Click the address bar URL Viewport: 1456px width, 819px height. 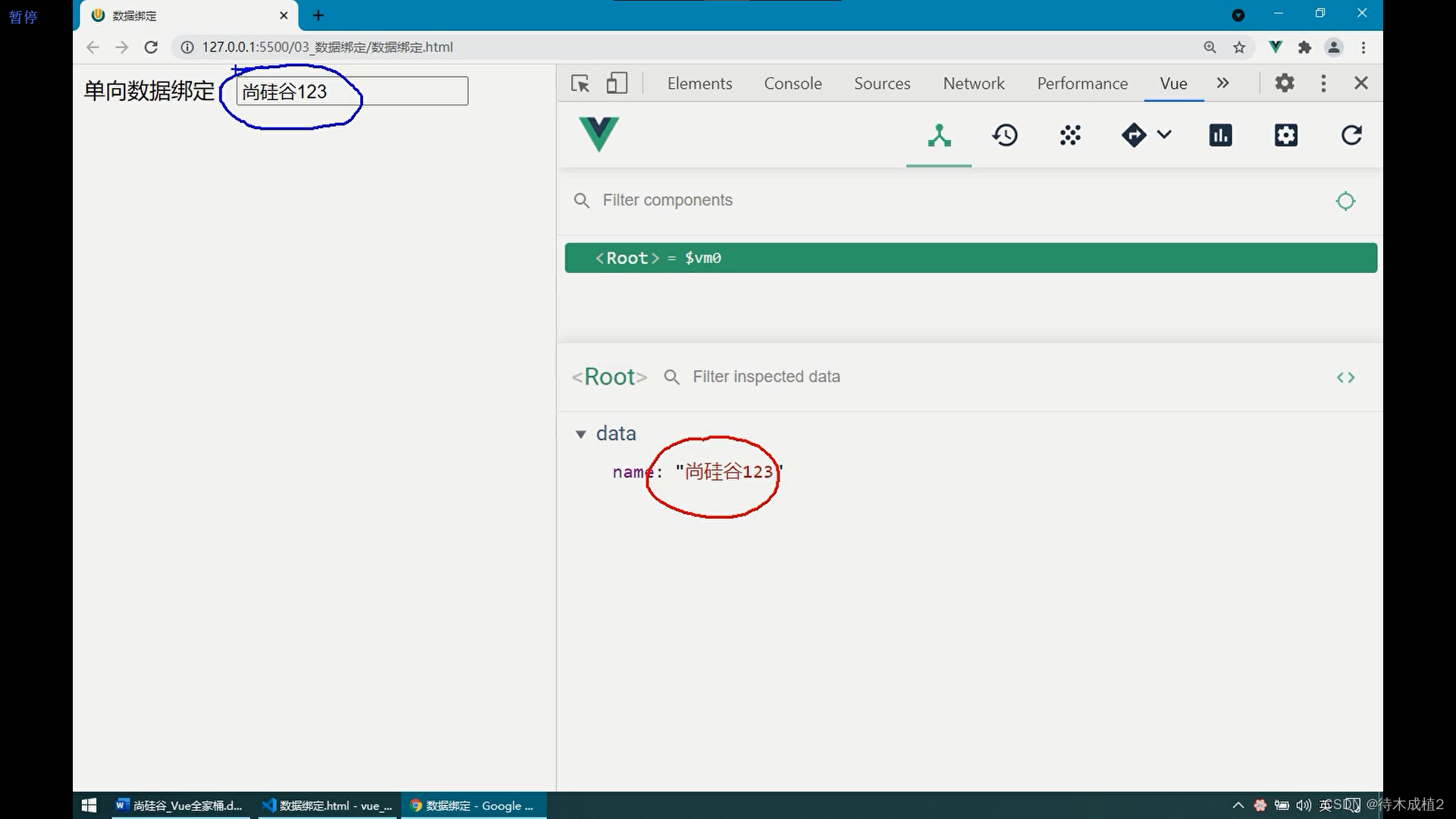click(328, 47)
